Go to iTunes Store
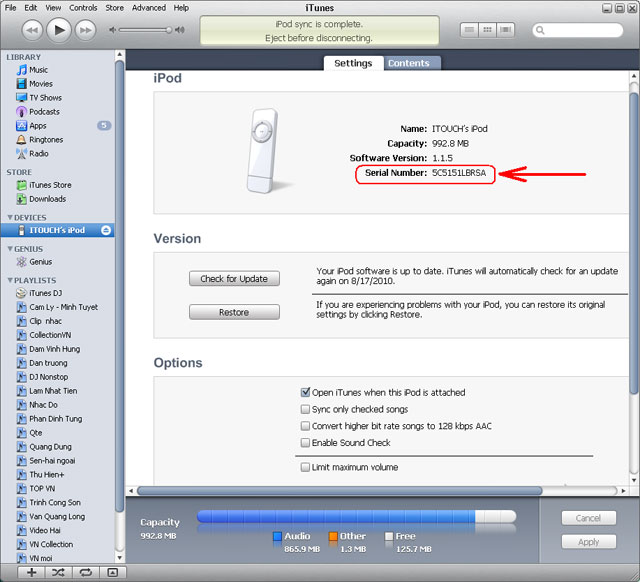This screenshot has width=640, height=582. (x=50, y=185)
